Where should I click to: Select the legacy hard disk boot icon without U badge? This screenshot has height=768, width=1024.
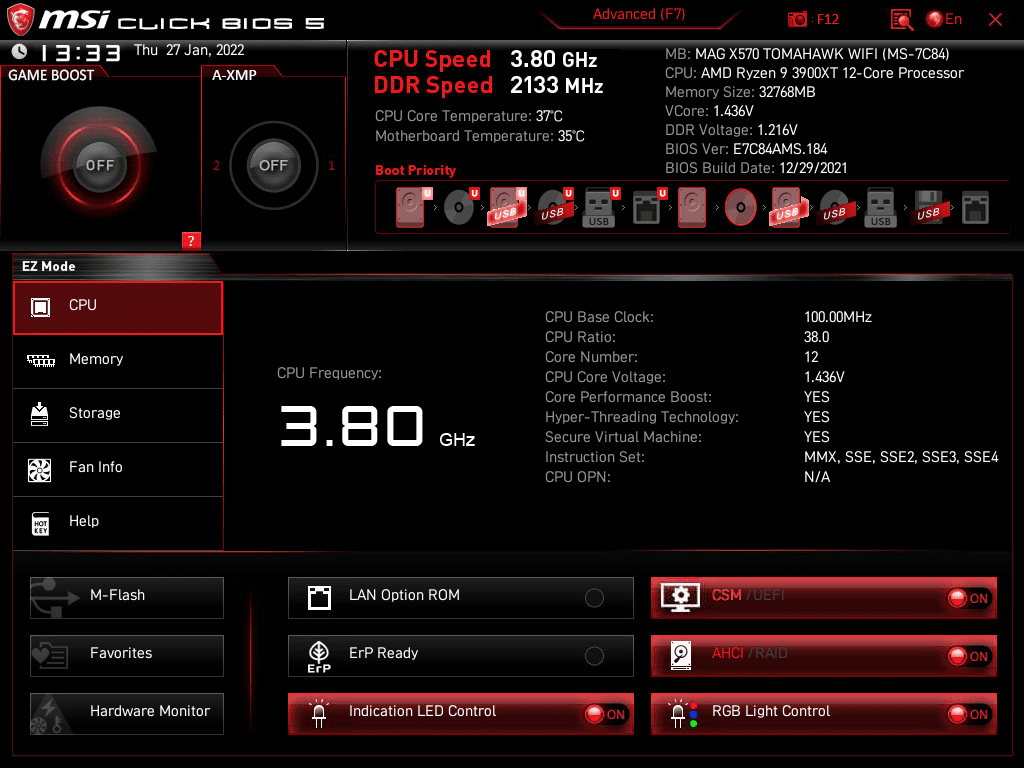(692, 207)
